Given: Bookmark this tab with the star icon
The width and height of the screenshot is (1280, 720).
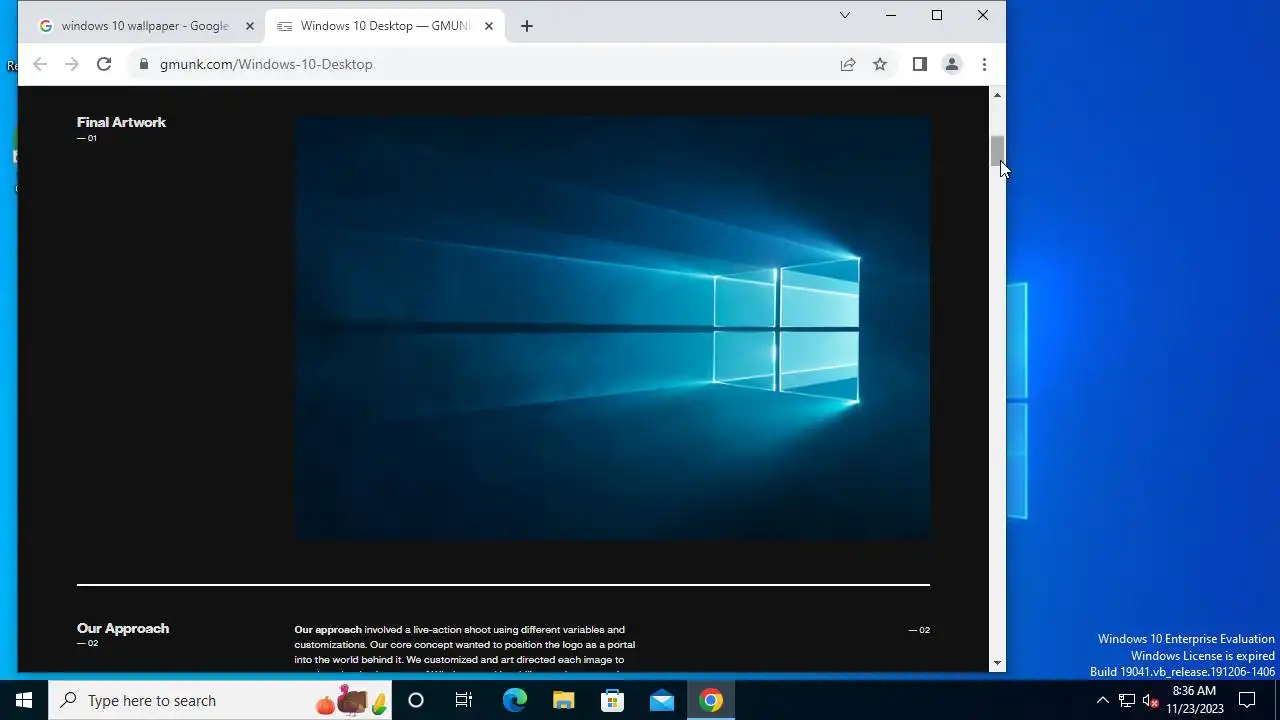Looking at the screenshot, I should (x=880, y=64).
